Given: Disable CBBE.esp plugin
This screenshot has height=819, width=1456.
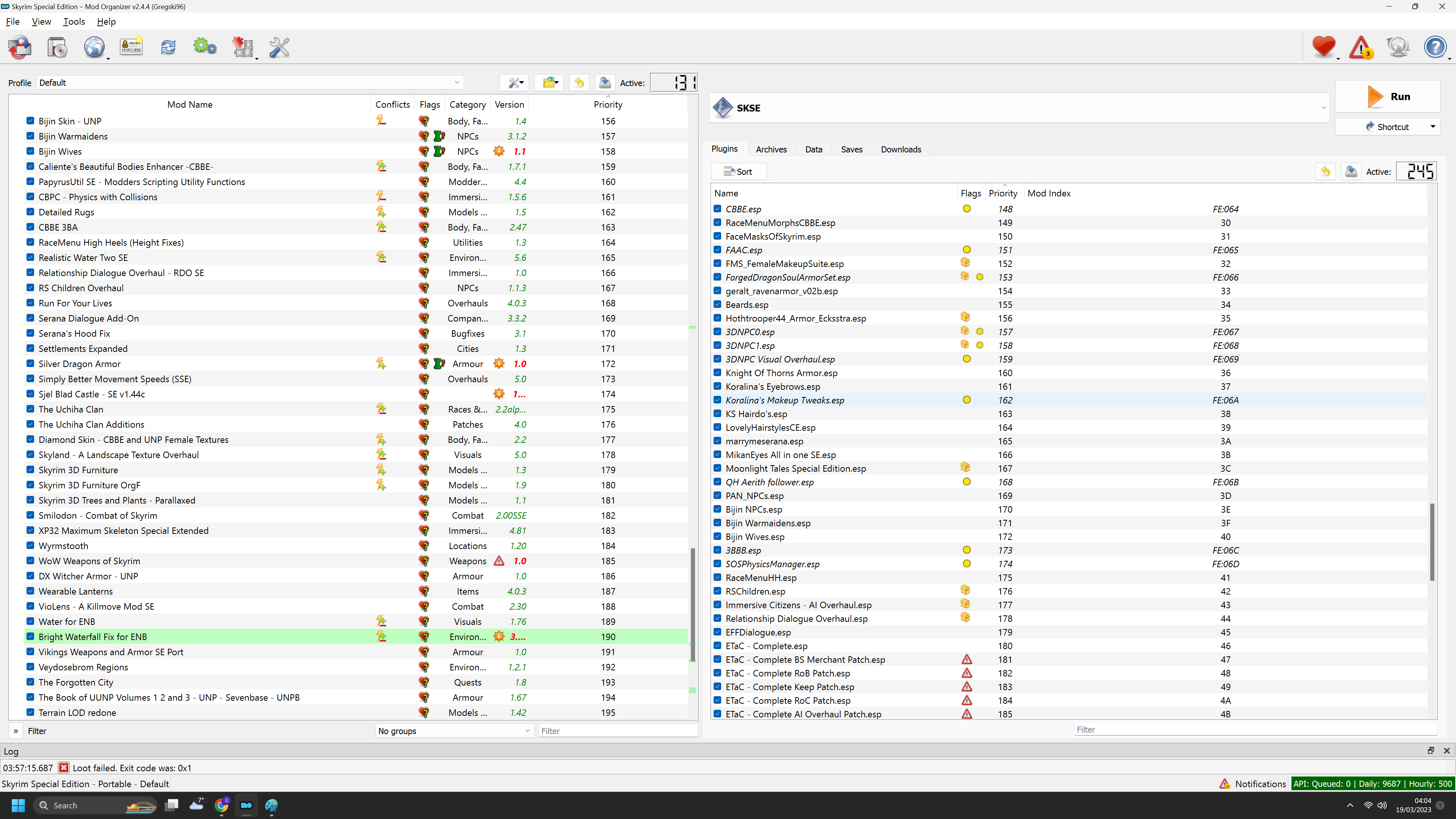Looking at the screenshot, I should pos(717,209).
